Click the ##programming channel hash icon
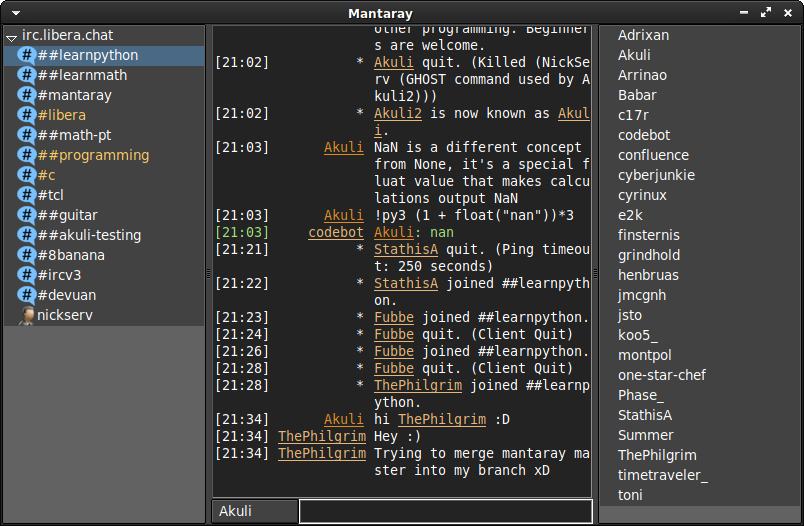The image size is (804, 526). (x=27, y=155)
